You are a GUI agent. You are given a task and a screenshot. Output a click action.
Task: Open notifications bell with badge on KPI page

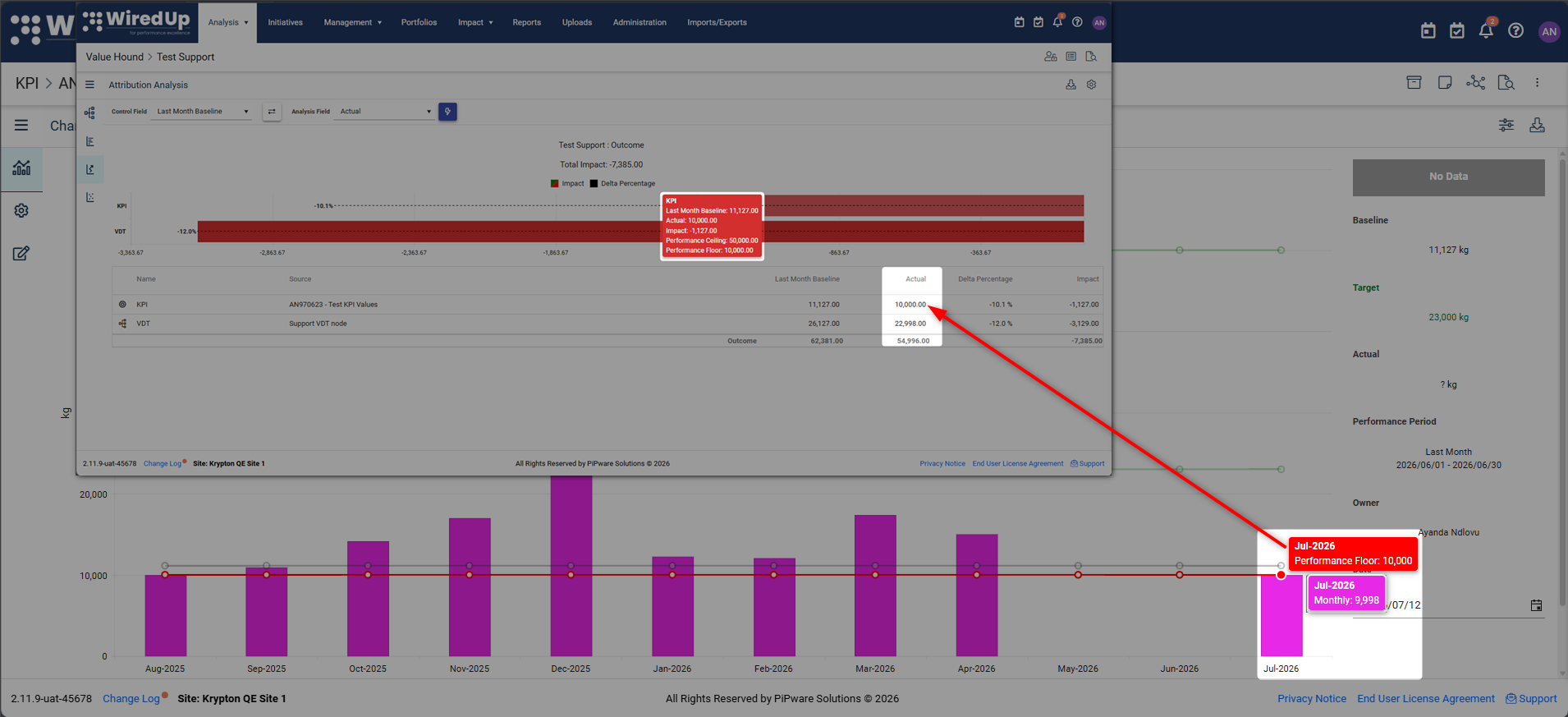pos(1487,30)
